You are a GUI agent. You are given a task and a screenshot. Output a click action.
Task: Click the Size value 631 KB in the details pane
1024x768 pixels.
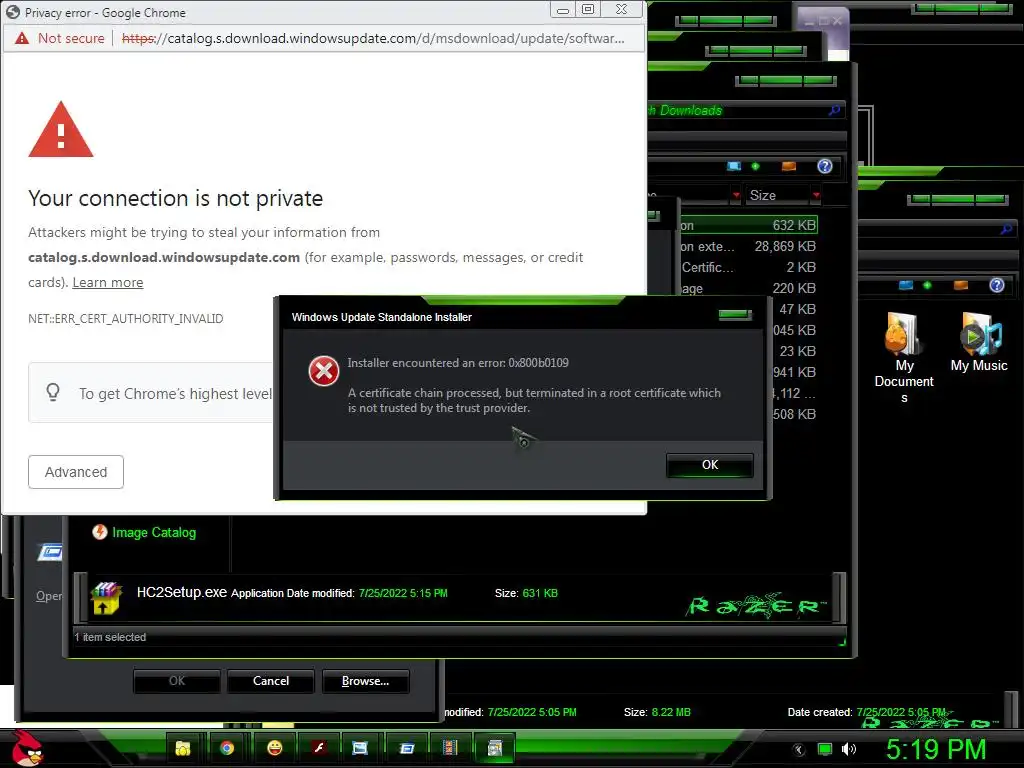[540, 593]
